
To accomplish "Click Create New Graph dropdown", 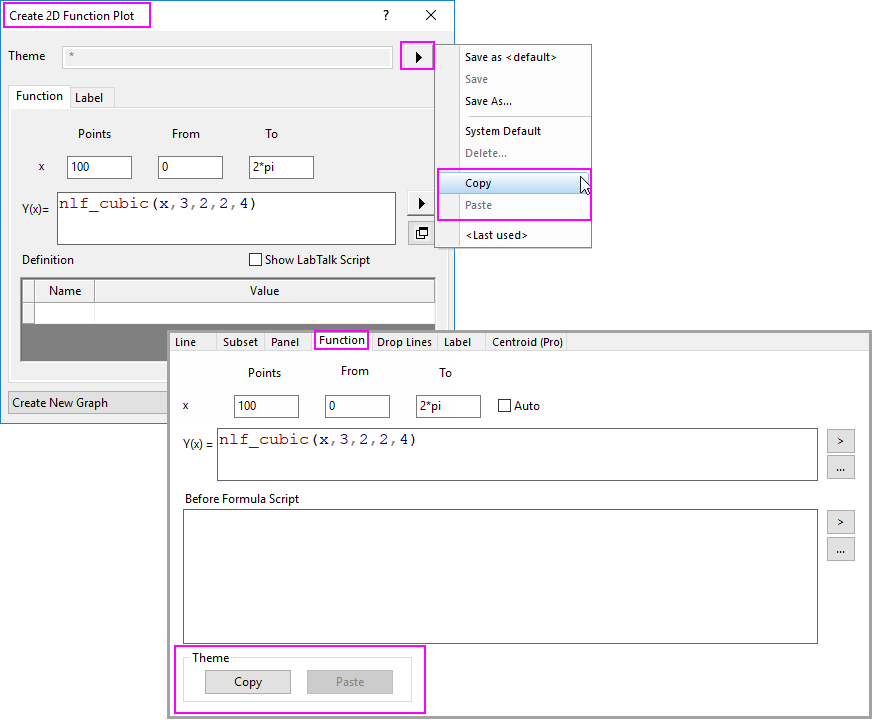I will tap(87, 403).
